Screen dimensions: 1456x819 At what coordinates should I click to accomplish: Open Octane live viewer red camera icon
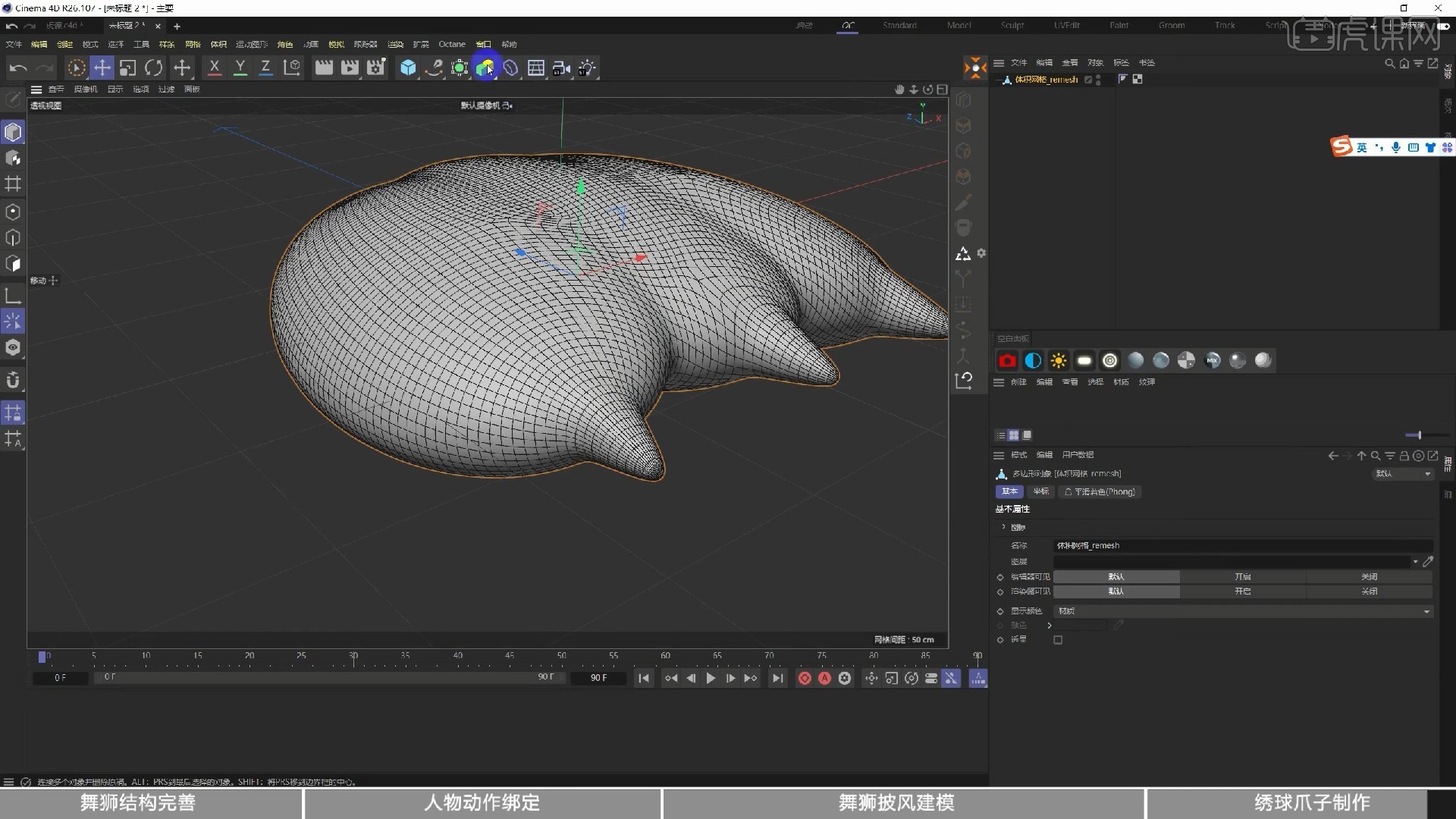[x=1007, y=361]
